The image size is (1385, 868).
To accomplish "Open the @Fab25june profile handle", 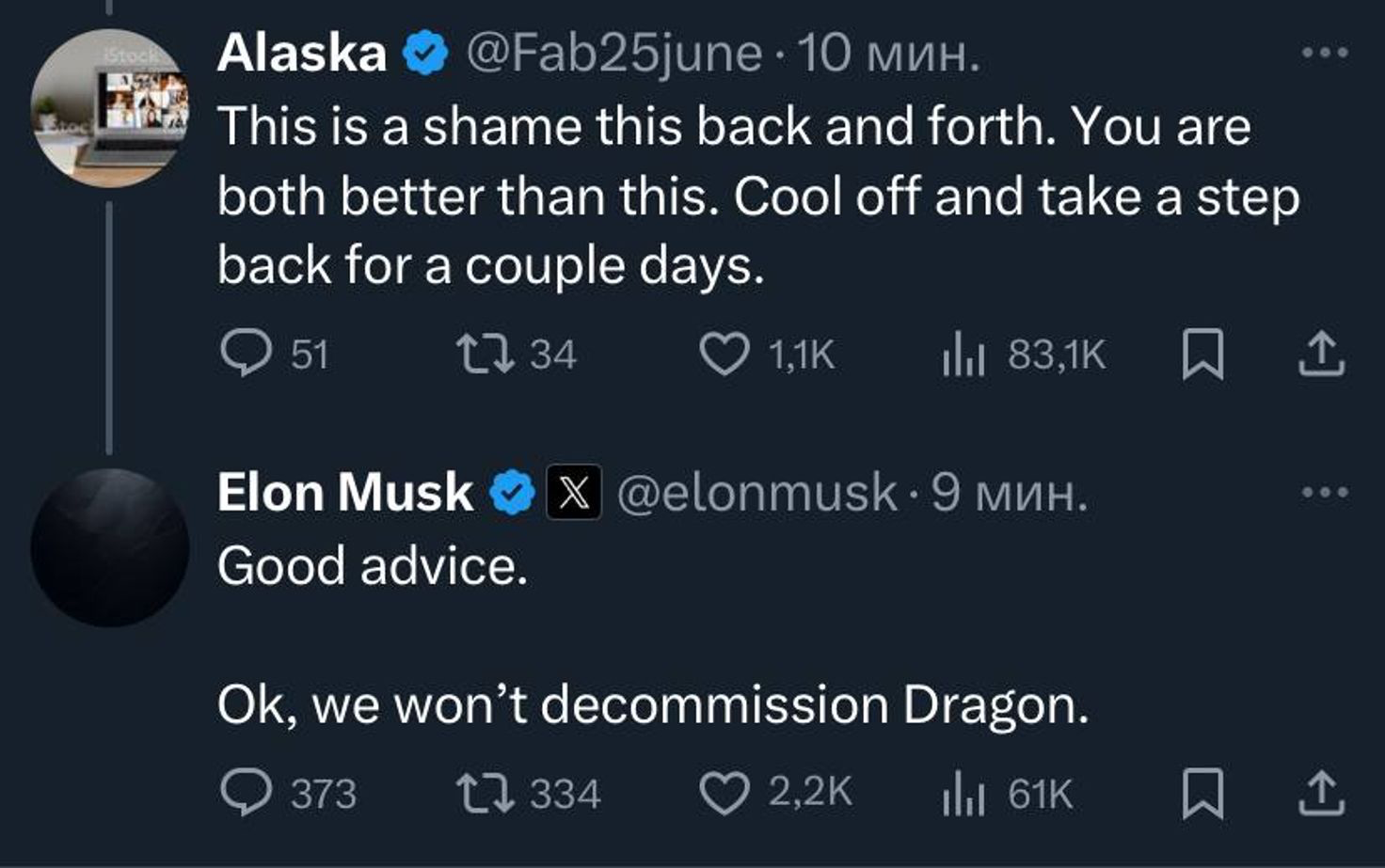I will tap(613, 54).
